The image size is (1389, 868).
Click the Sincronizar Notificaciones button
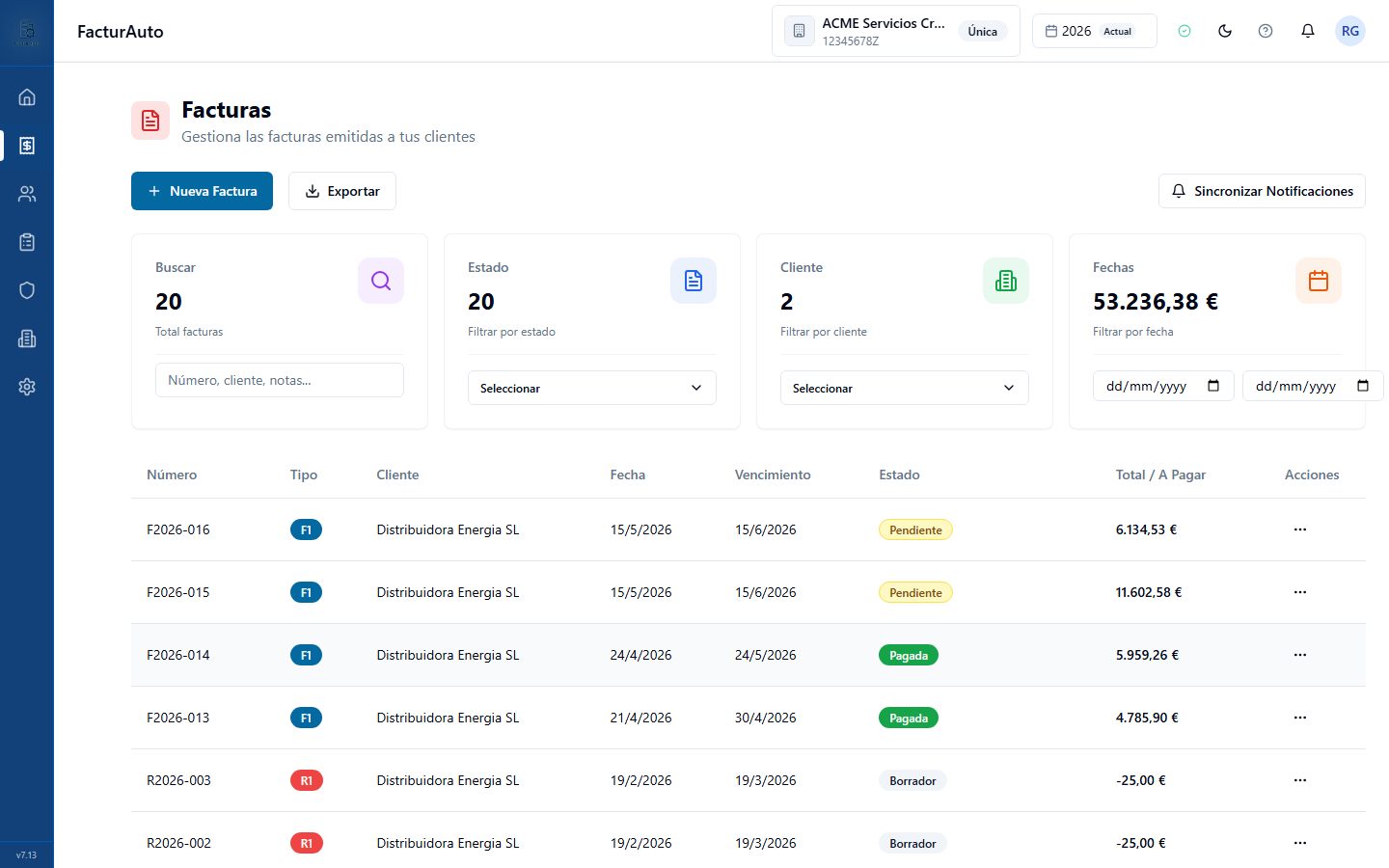(x=1262, y=191)
